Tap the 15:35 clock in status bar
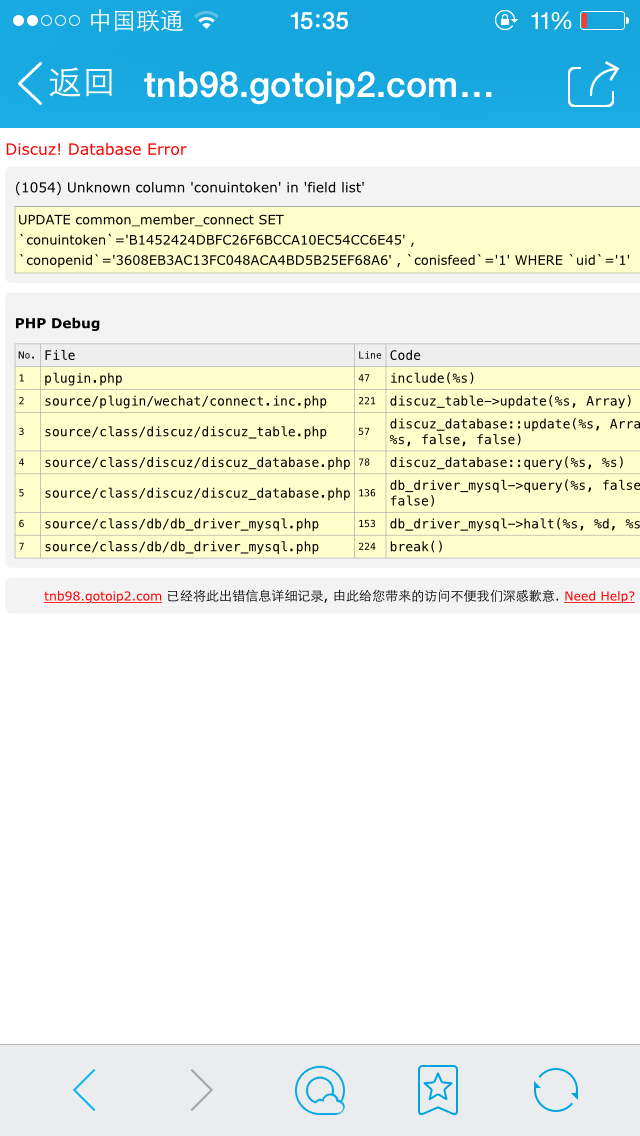Screen dimensions: 640x1136 [x=320, y=21]
